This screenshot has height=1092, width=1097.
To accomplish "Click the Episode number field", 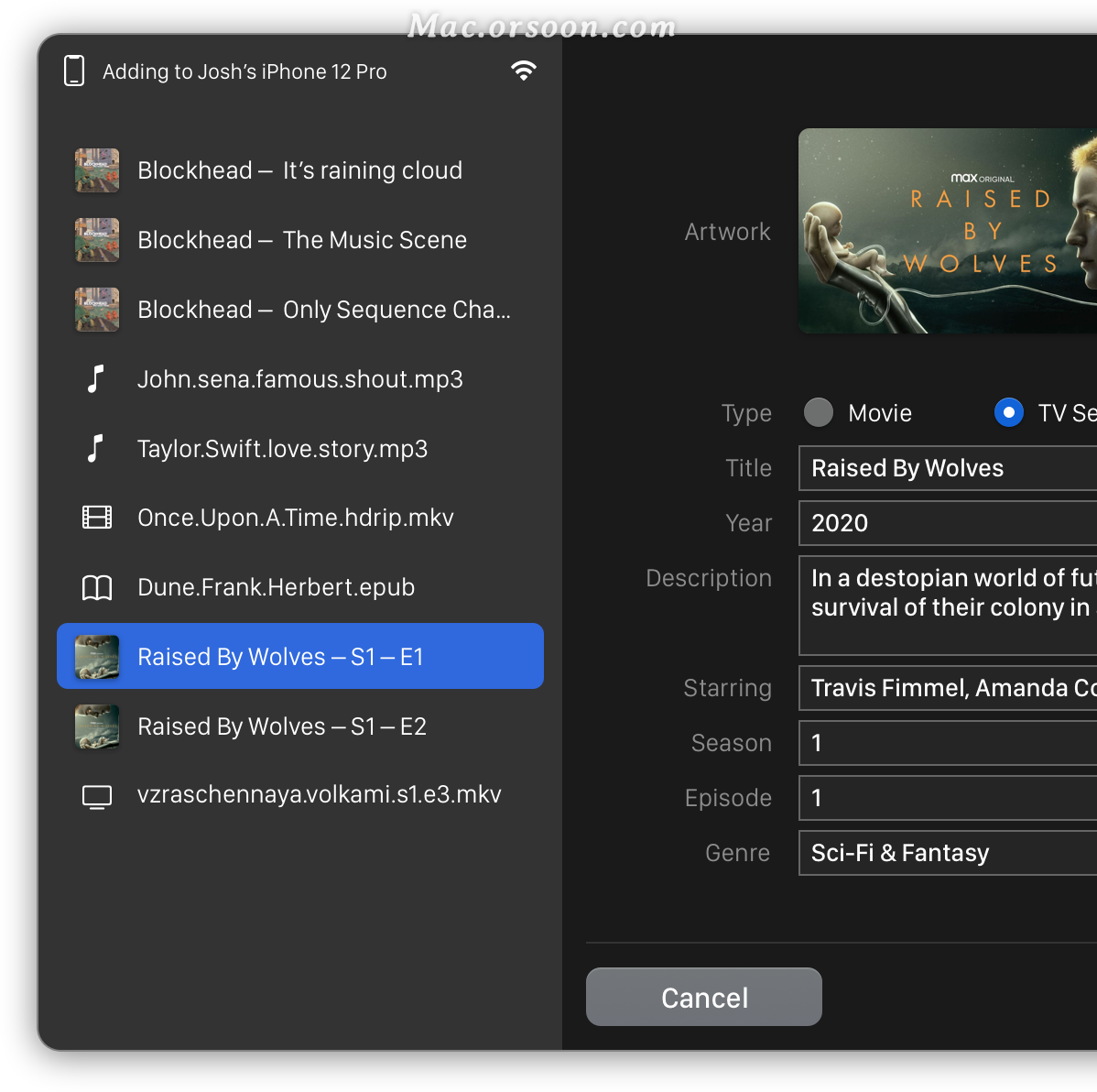I will coord(947,798).
